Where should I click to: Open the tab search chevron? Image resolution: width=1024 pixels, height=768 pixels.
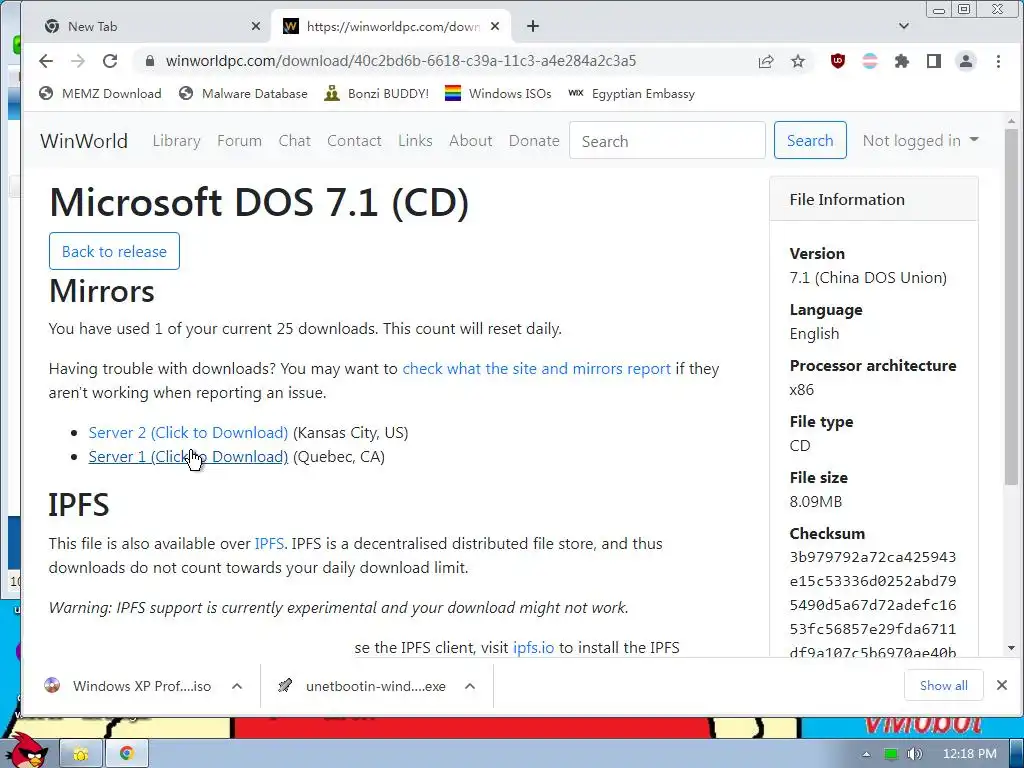point(904,26)
